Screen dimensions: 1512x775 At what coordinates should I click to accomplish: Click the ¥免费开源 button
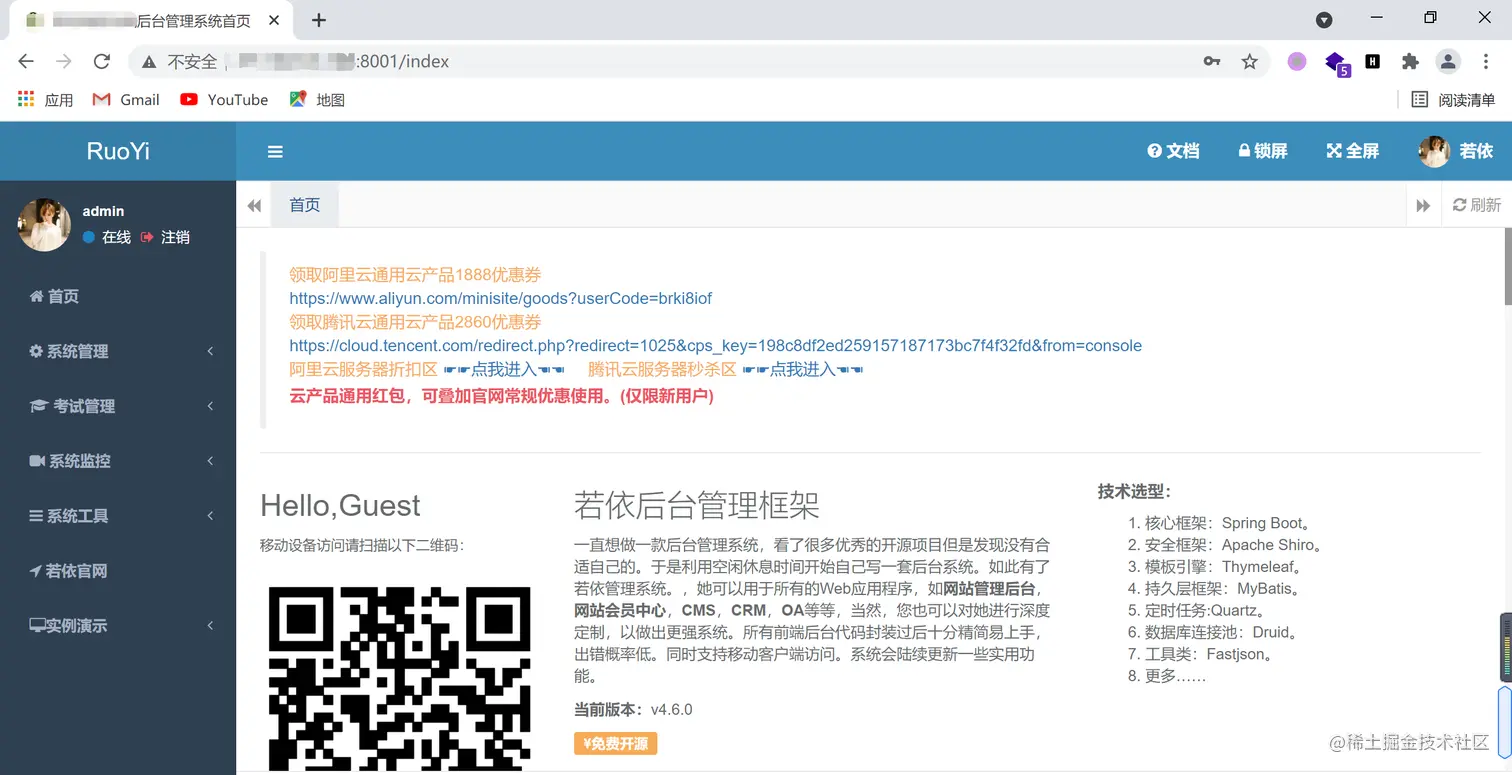click(615, 744)
